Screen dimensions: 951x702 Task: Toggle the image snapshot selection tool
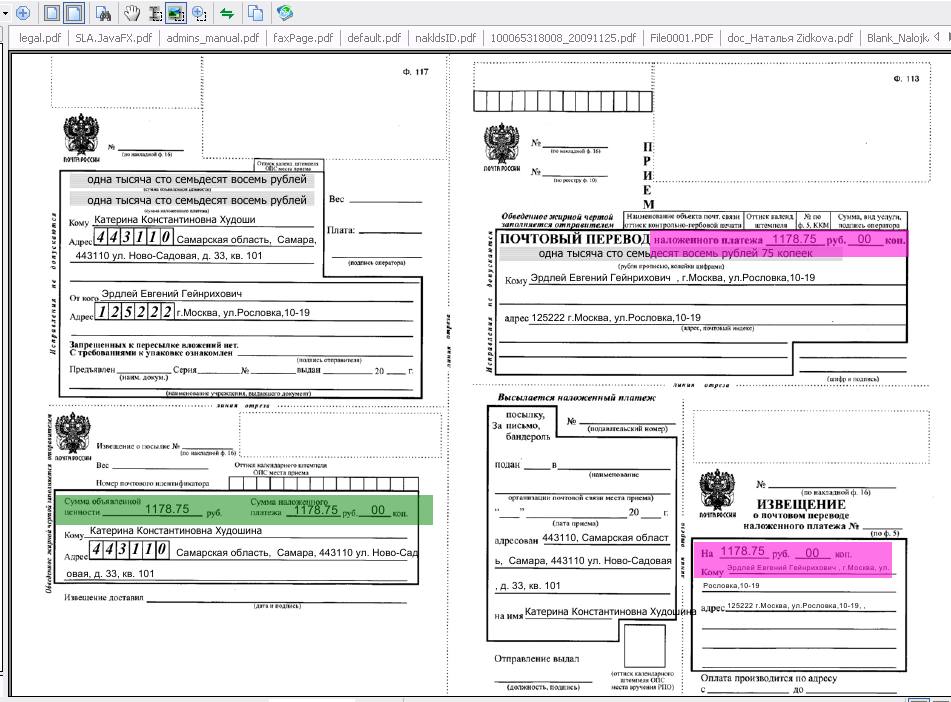(176, 13)
